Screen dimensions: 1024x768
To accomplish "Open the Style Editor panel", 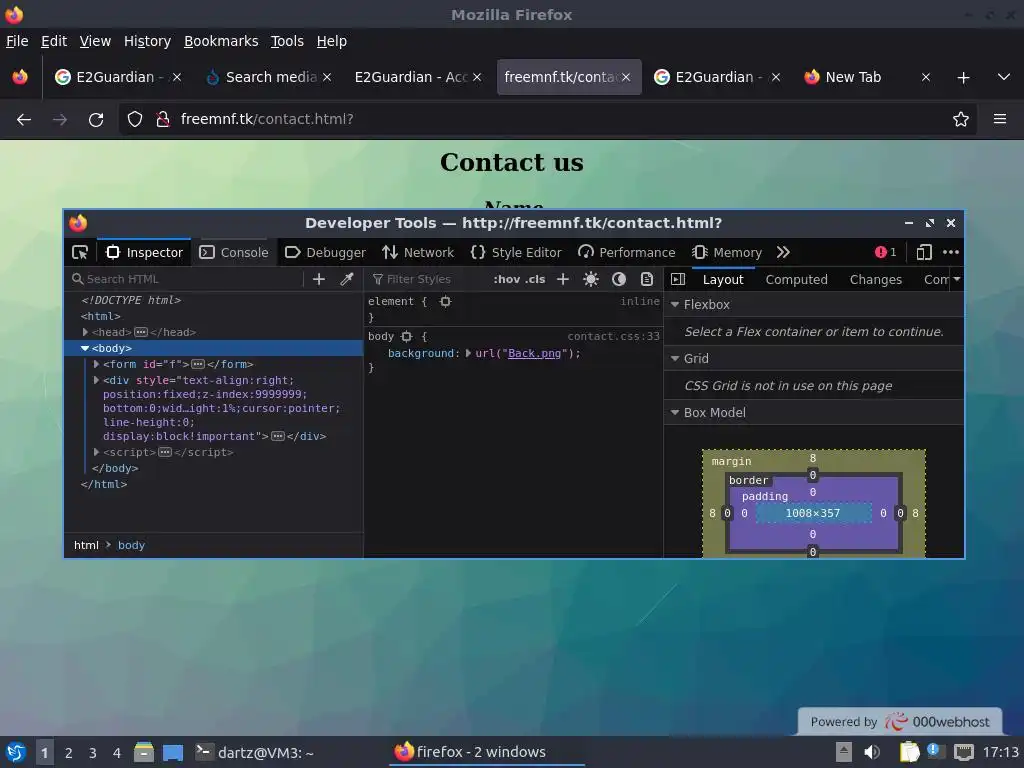I will pyautogui.click(x=516, y=252).
